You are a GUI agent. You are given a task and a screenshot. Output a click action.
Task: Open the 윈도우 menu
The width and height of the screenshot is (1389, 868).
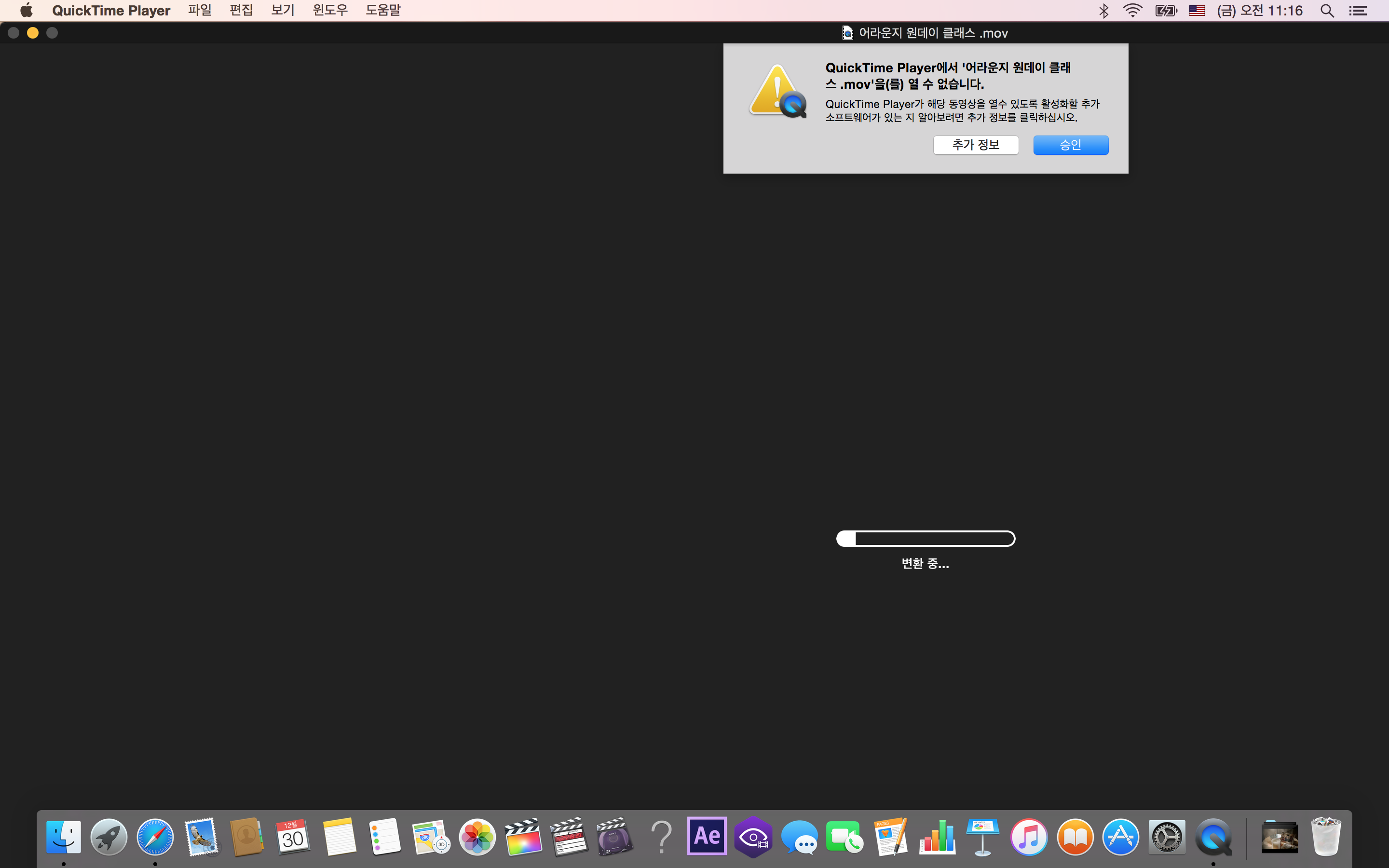330,10
